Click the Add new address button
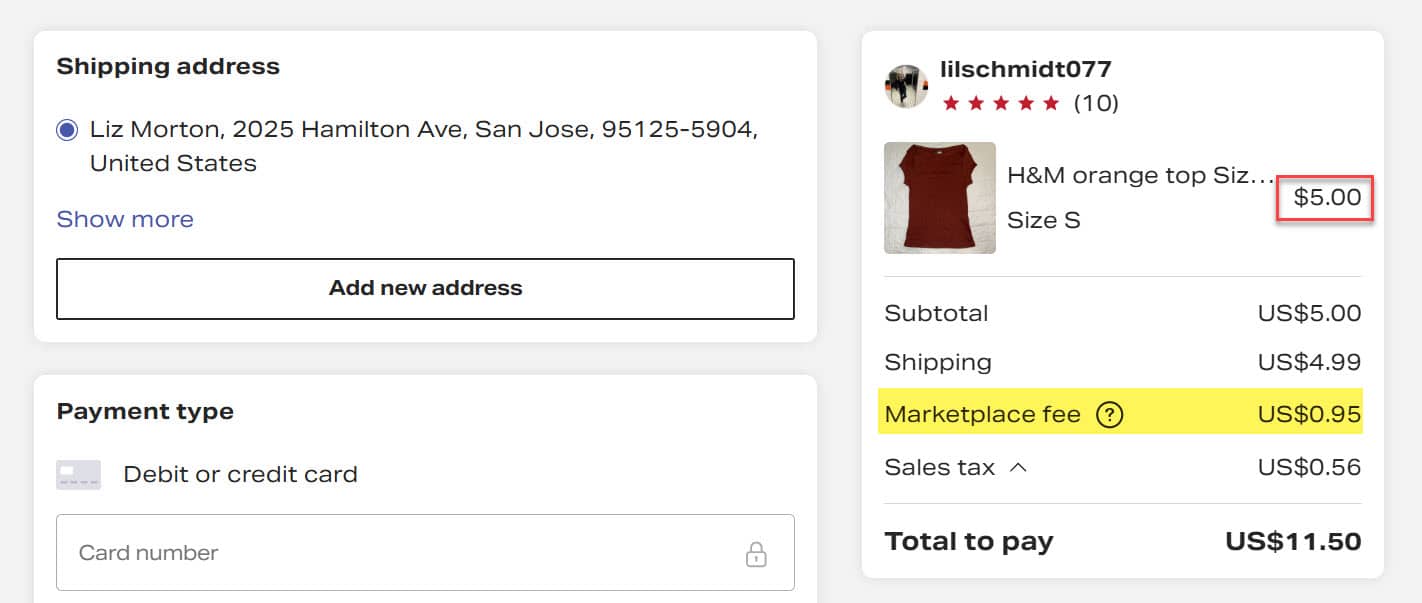The width and height of the screenshot is (1422, 603). [425, 289]
